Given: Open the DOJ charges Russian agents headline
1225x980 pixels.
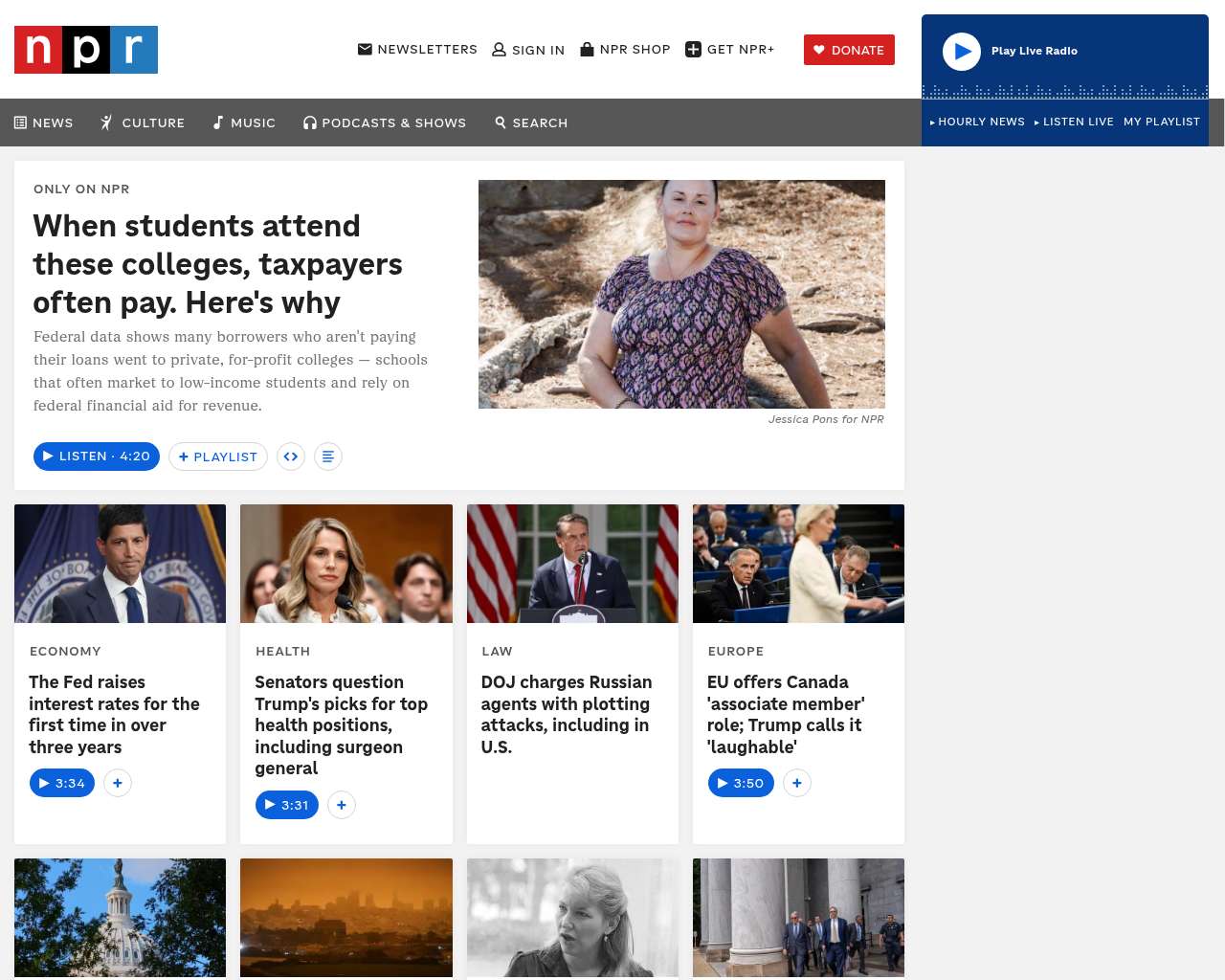Looking at the screenshot, I should tap(567, 714).
